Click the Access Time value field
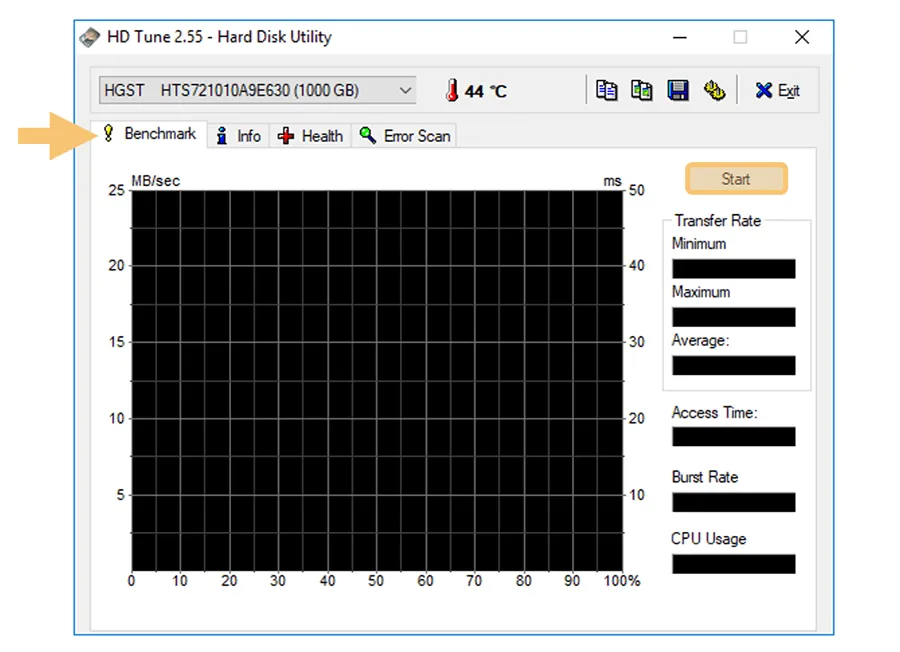 point(734,436)
